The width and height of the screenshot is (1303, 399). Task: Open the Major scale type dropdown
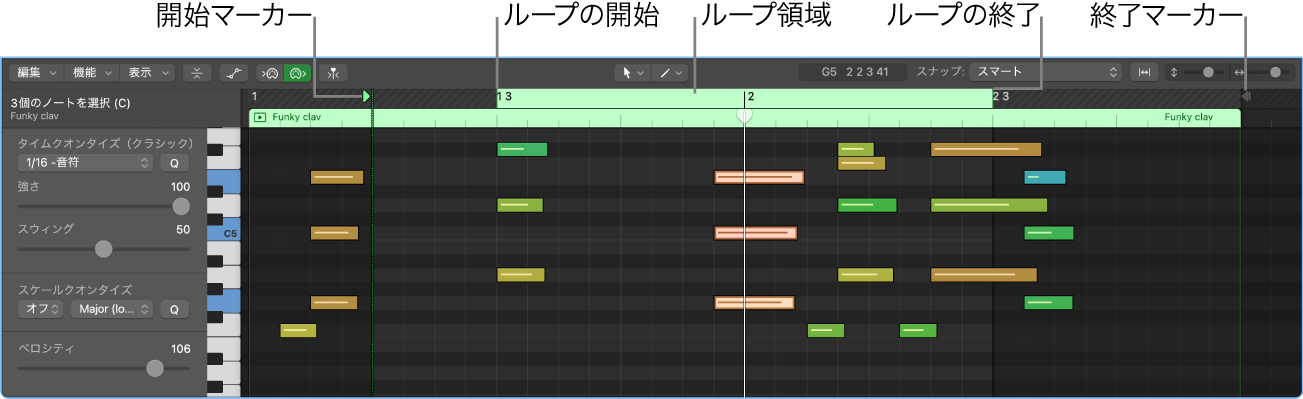click(111, 309)
